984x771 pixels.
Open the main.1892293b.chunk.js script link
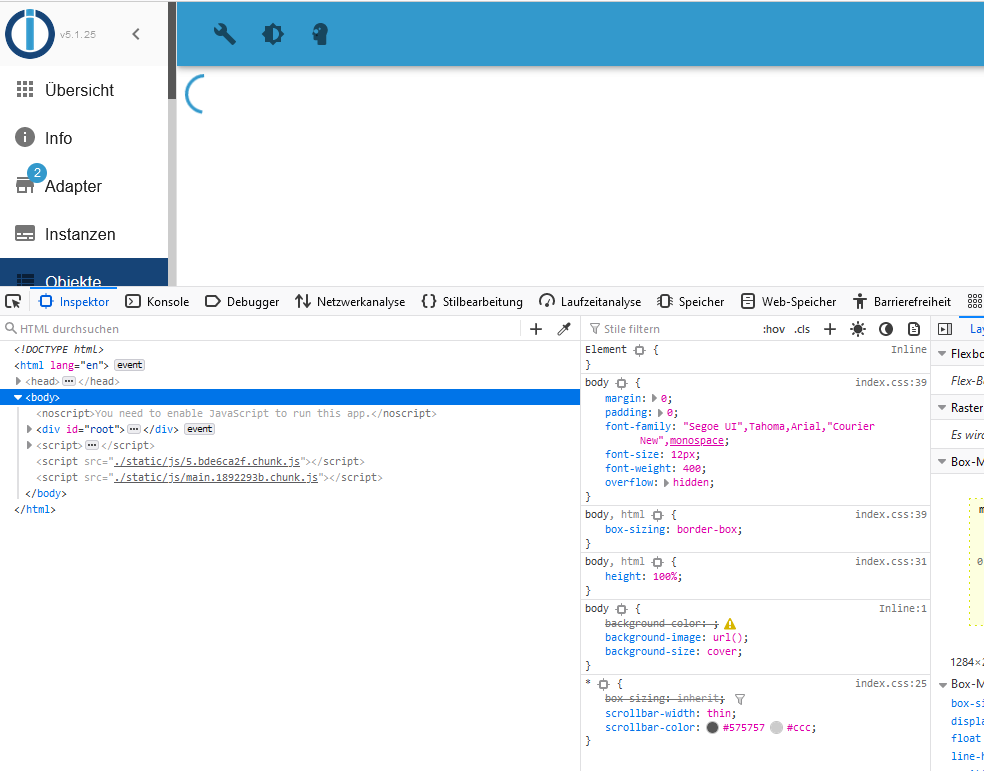(216, 477)
